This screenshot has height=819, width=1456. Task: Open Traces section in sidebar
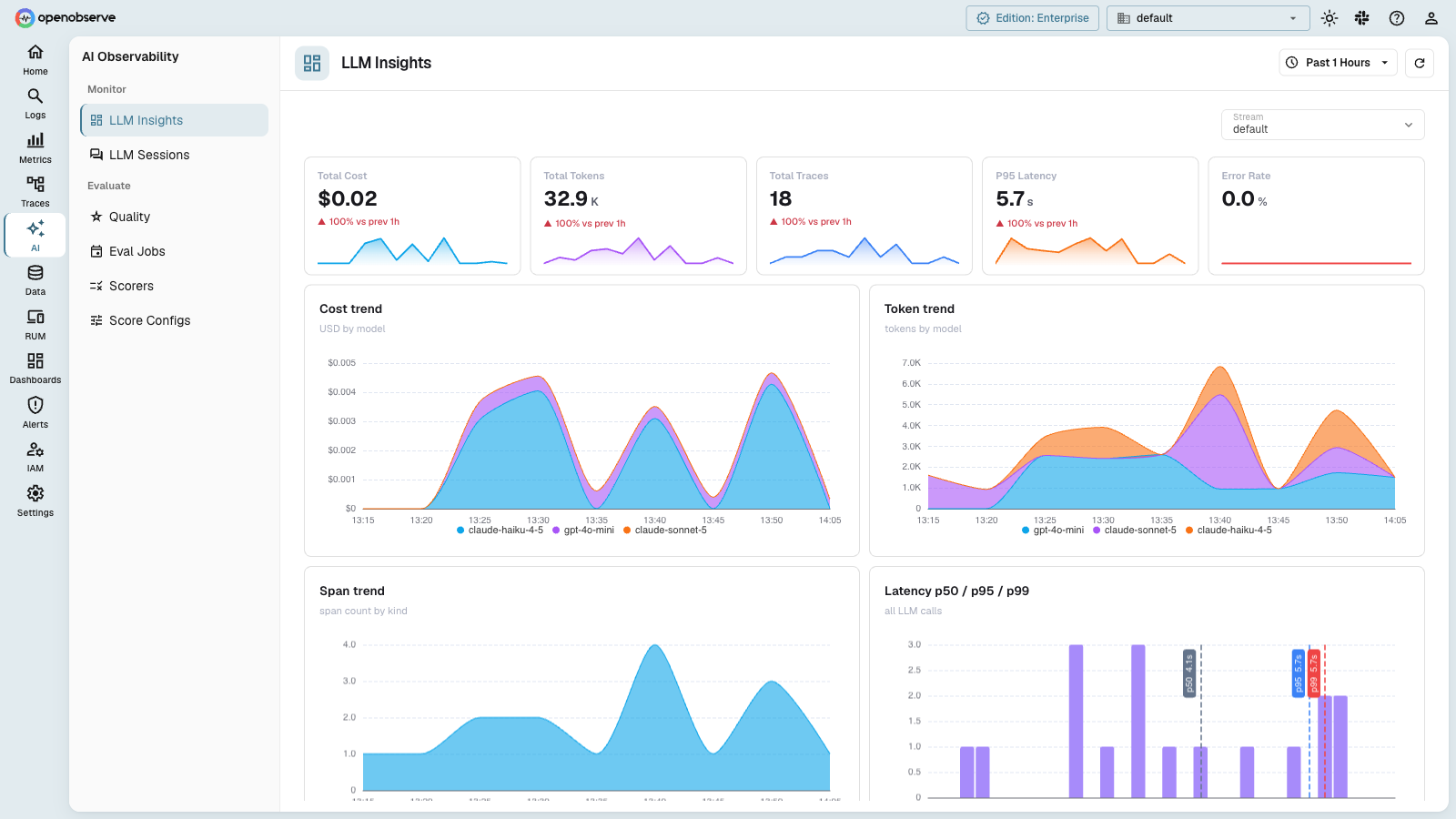pos(35,192)
